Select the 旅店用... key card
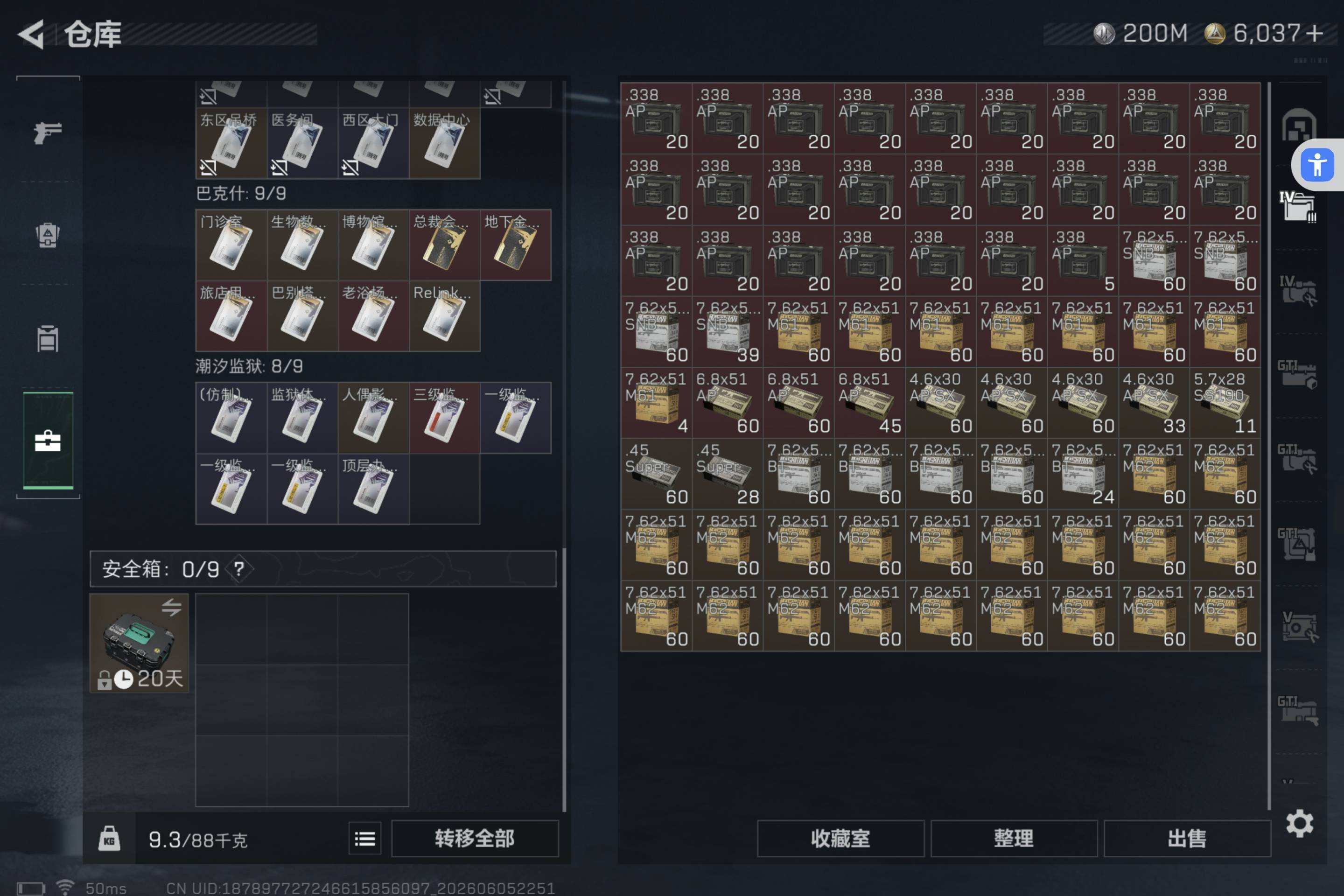 pyautogui.click(x=231, y=316)
